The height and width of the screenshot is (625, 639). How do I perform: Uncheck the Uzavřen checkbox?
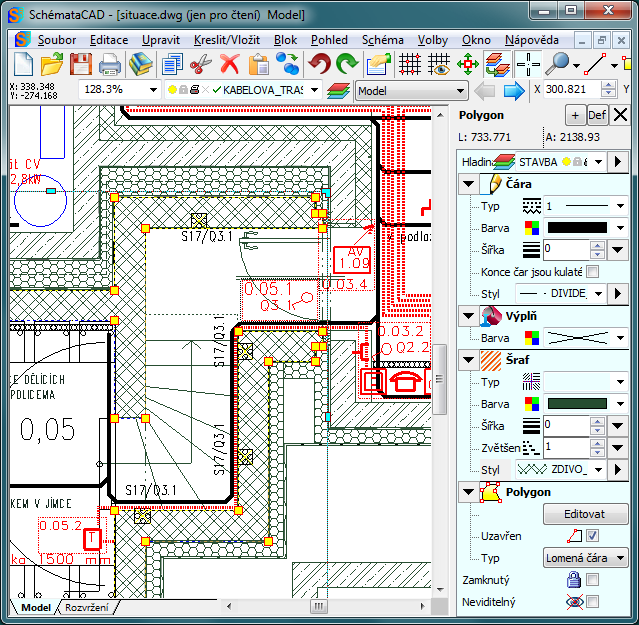pos(592,536)
